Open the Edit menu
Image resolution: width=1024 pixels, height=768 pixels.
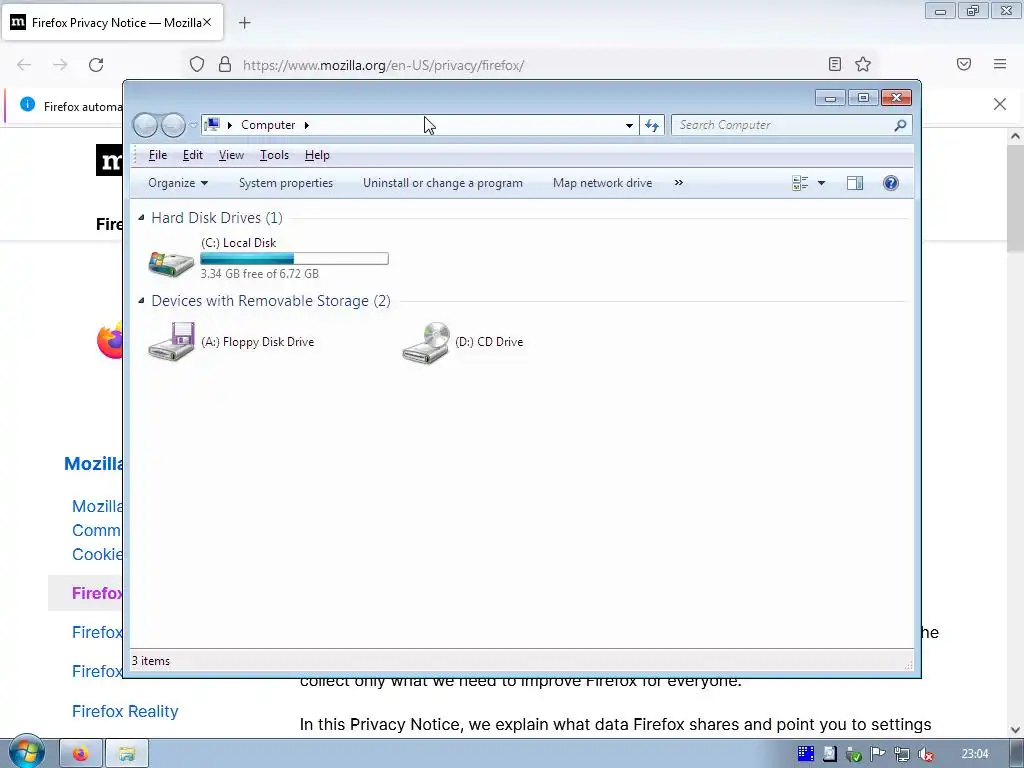point(193,155)
